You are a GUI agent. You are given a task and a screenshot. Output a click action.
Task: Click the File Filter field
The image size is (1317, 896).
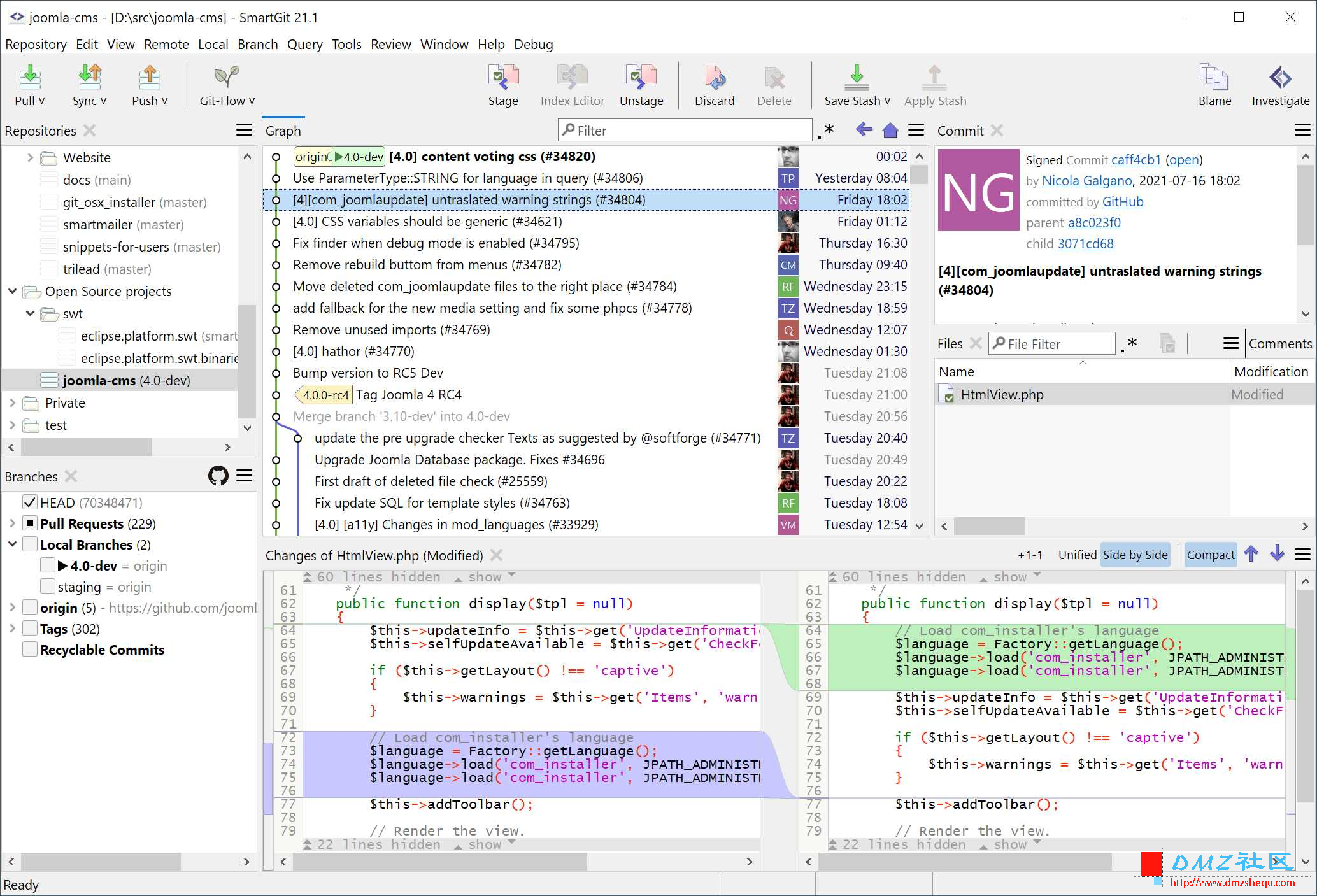click(1052, 344)
